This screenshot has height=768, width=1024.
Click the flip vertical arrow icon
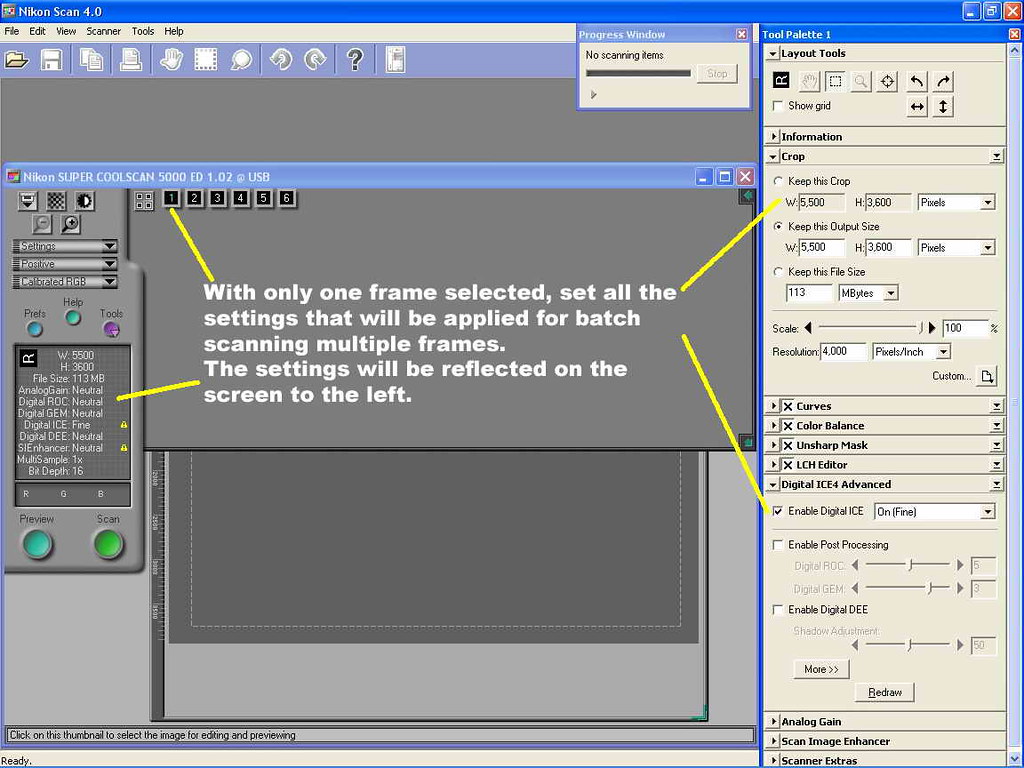[943, 106]
